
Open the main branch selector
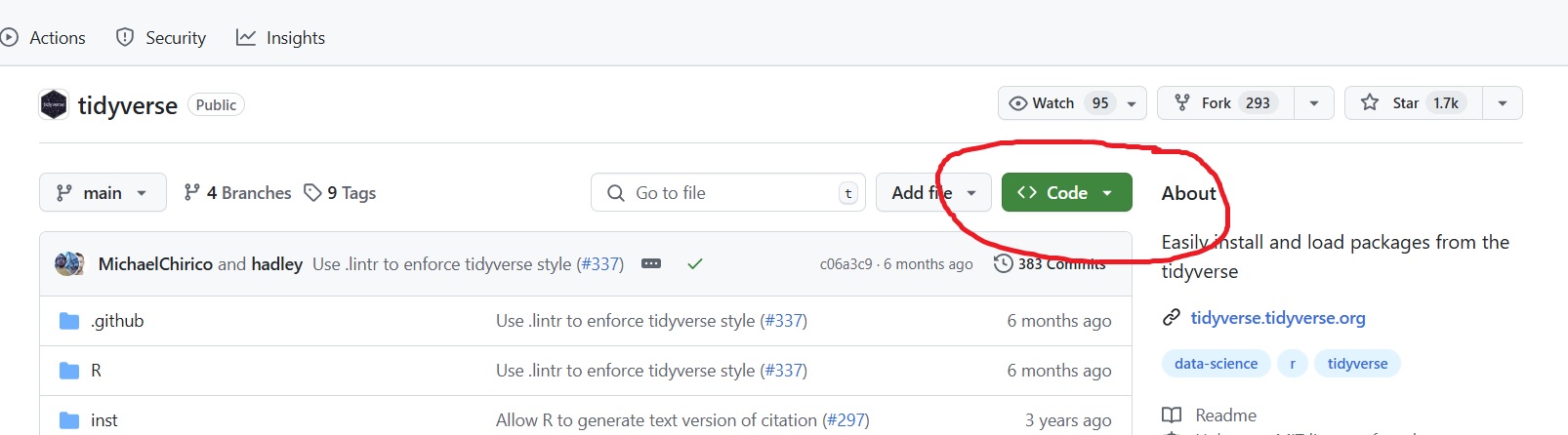[103, 193]
